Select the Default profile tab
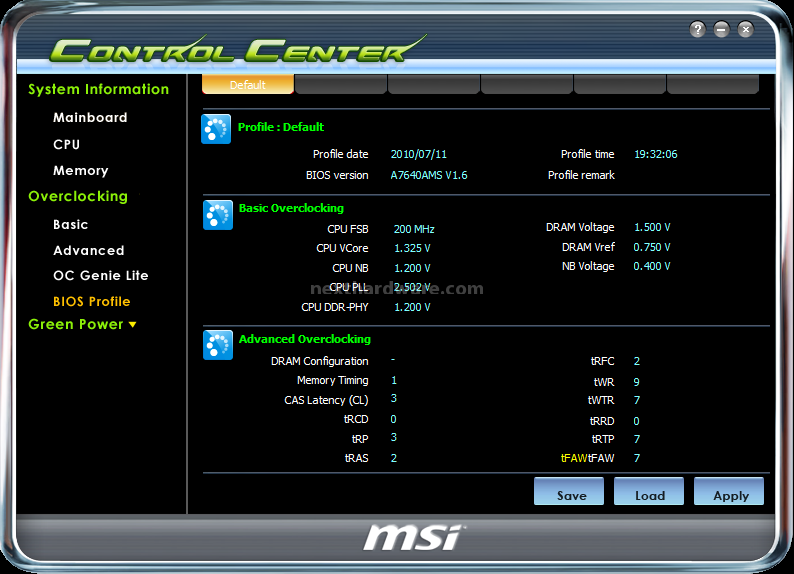 [x=248, y=85]
